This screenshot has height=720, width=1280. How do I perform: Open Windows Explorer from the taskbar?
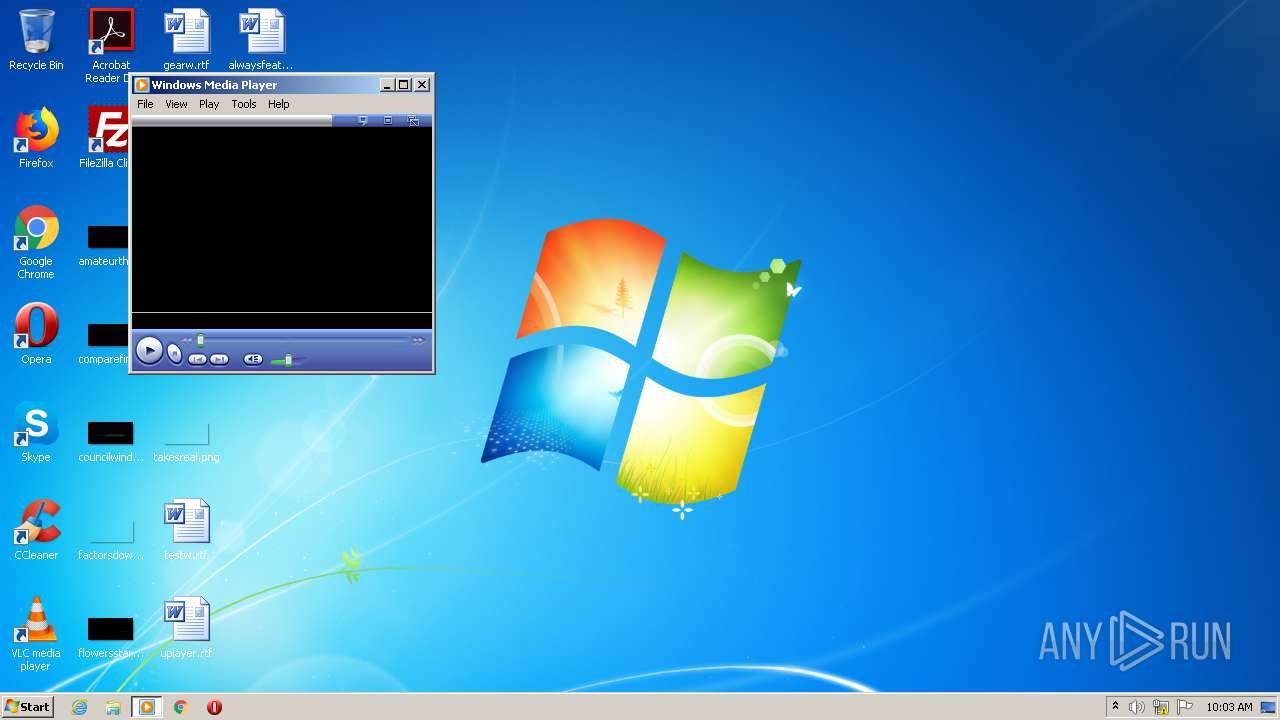point(113,707)
